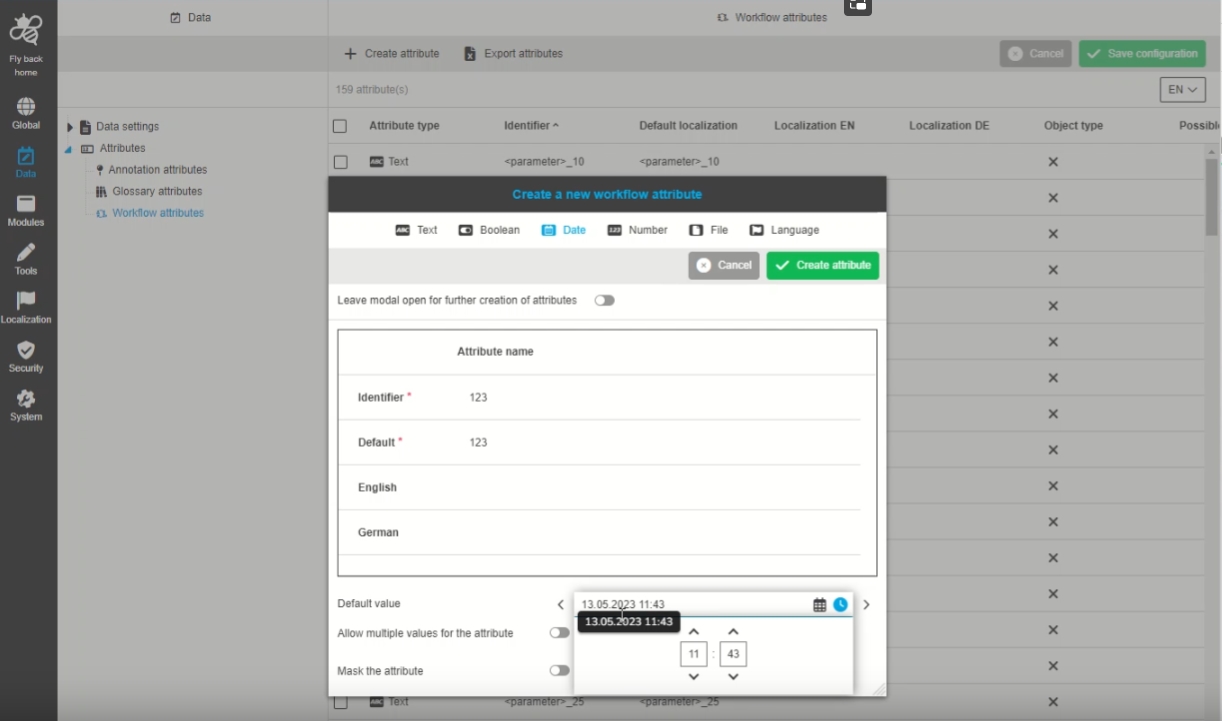Open the Data section in sidebar

click(x=26, y=162)
